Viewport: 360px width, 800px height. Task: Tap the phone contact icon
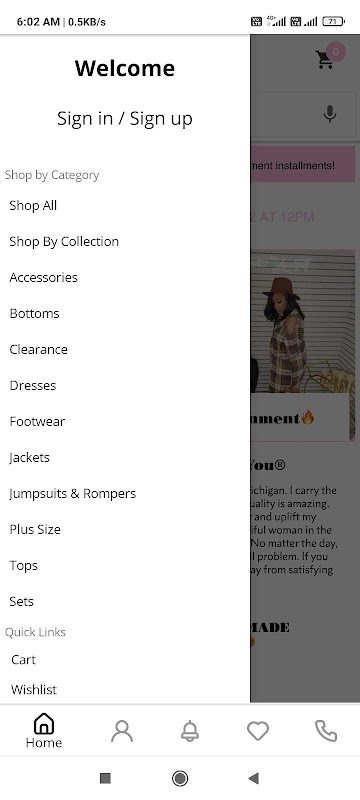coord(326,731)
